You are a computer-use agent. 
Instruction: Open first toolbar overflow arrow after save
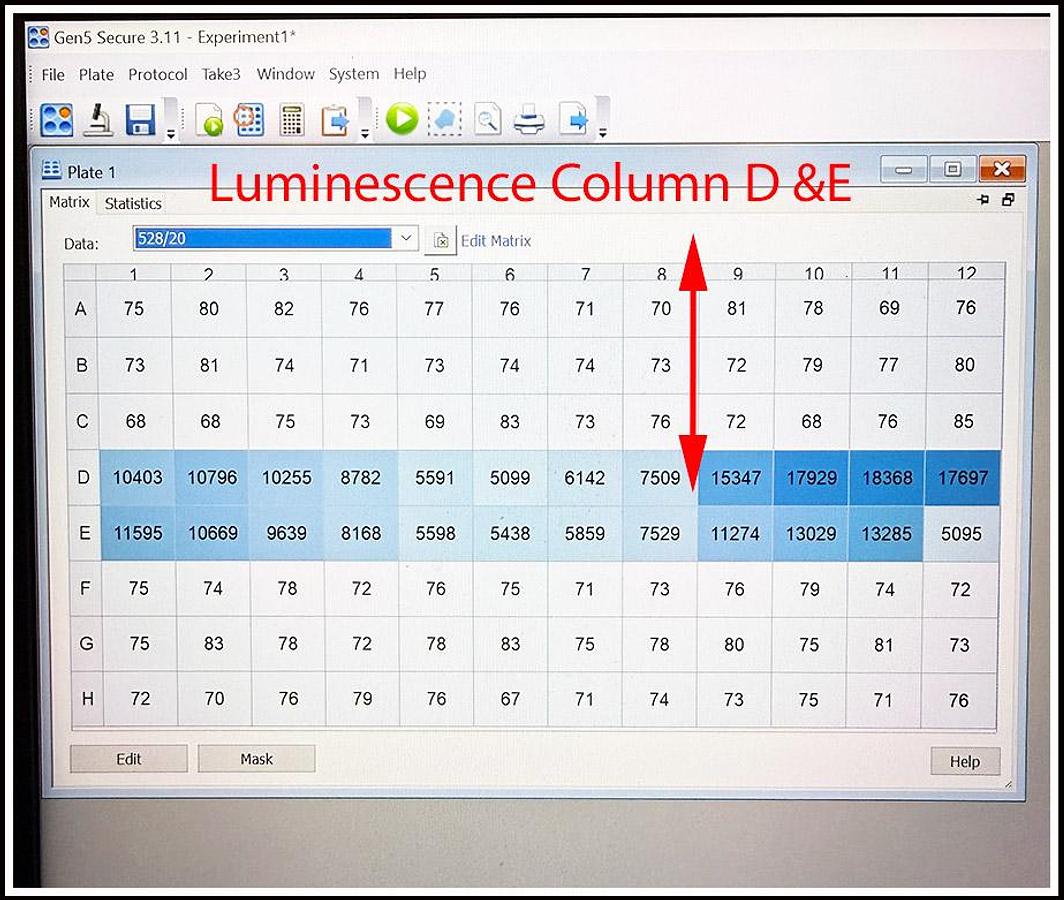click(170, 132)
